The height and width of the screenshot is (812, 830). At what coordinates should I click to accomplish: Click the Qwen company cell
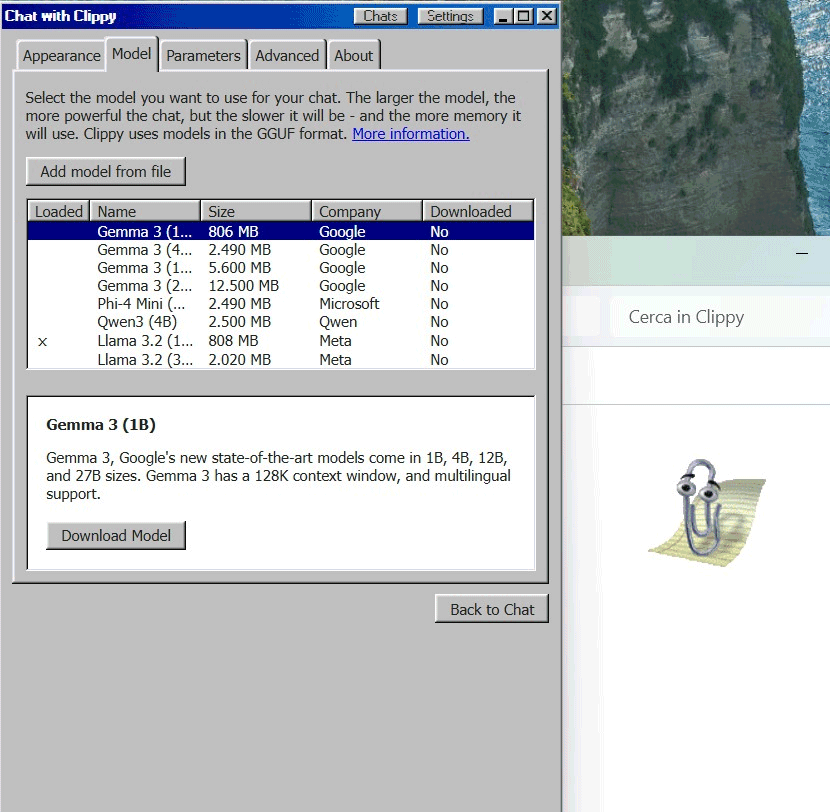click(x=338, y=322)
